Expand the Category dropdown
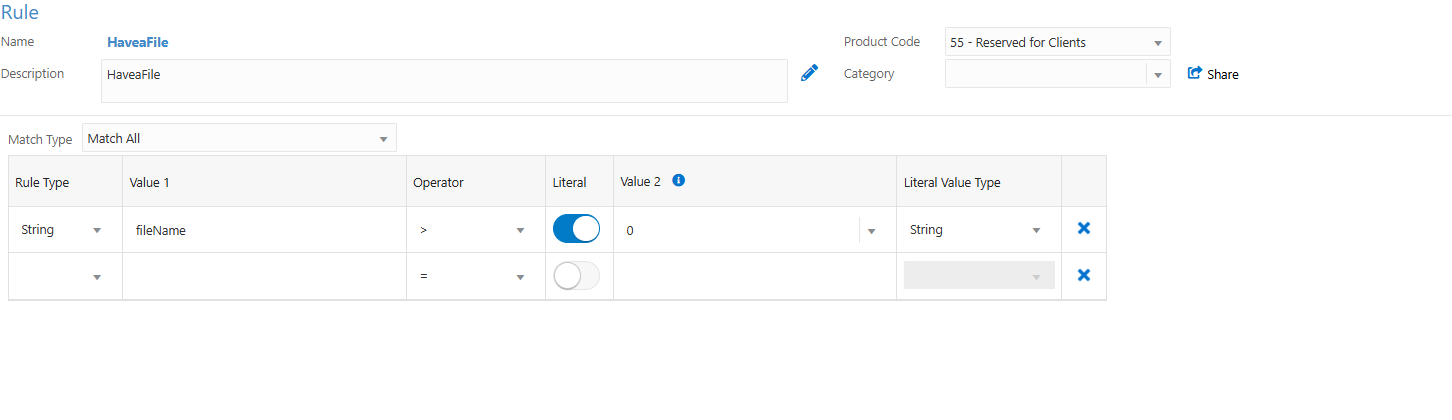Image resolution: width=1452 pixels, height=420 pixels. 1057,74
